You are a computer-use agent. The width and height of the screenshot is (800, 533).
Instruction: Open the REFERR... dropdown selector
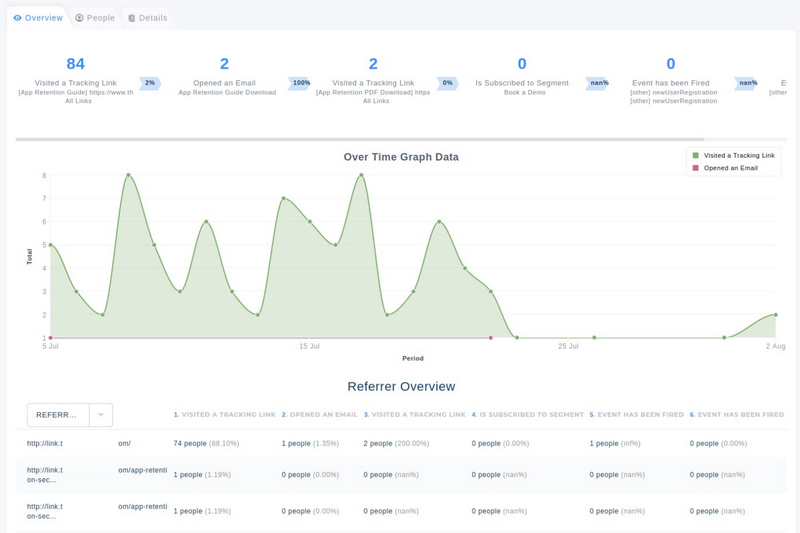70,415
